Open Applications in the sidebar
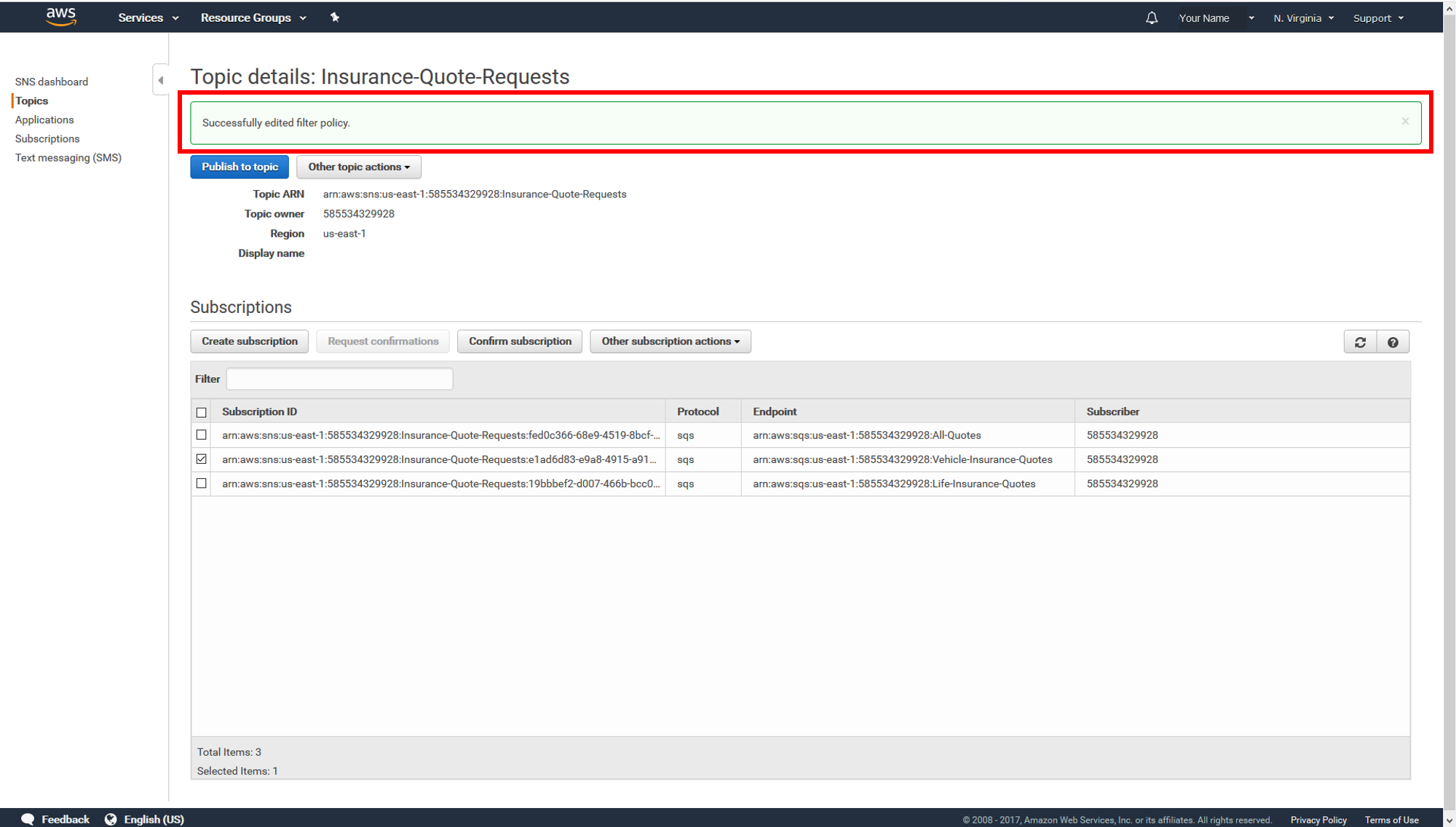 coord(44,119)
